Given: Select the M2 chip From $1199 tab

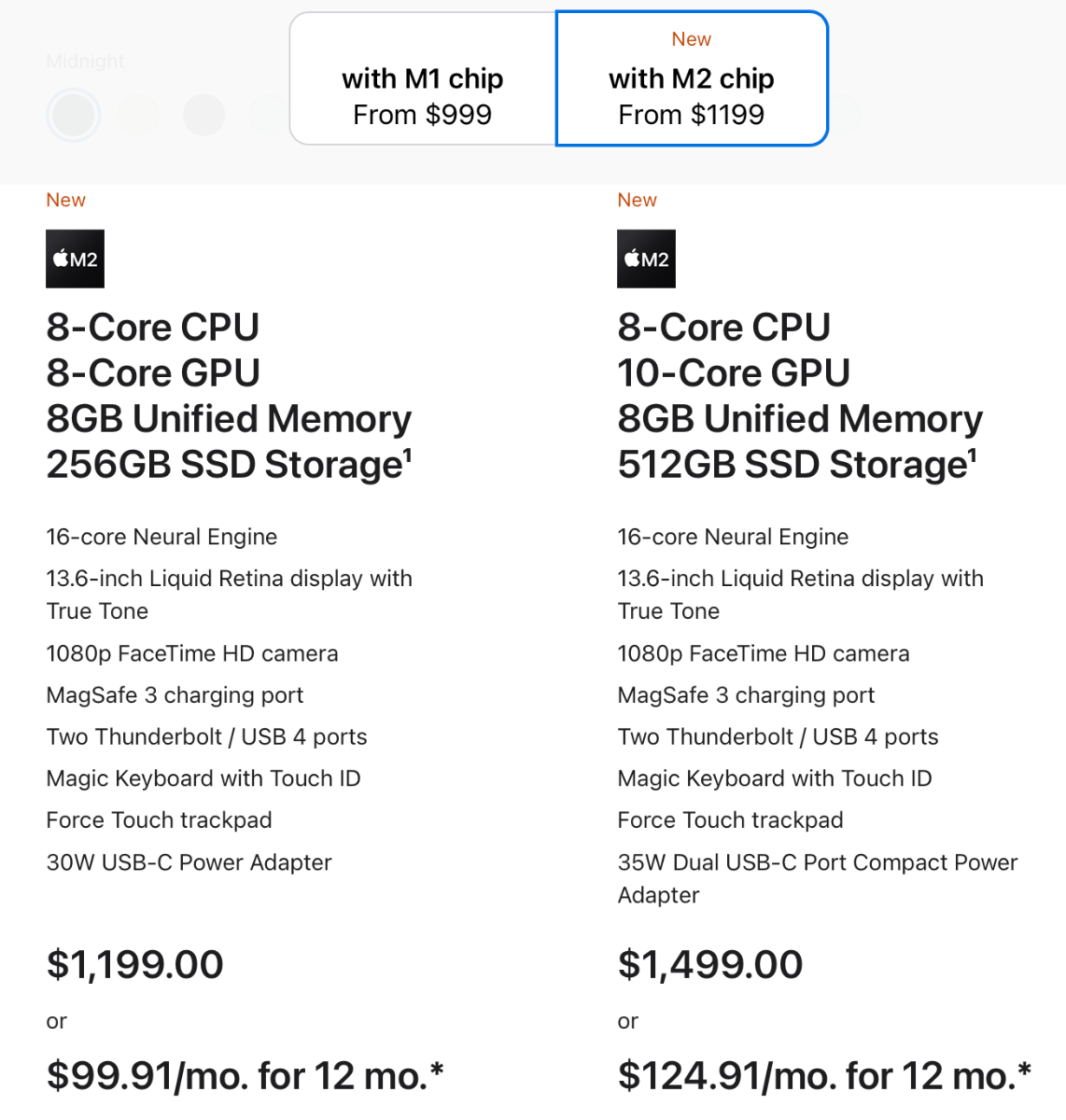Looking at the screenshot, I should click(692, 78).
